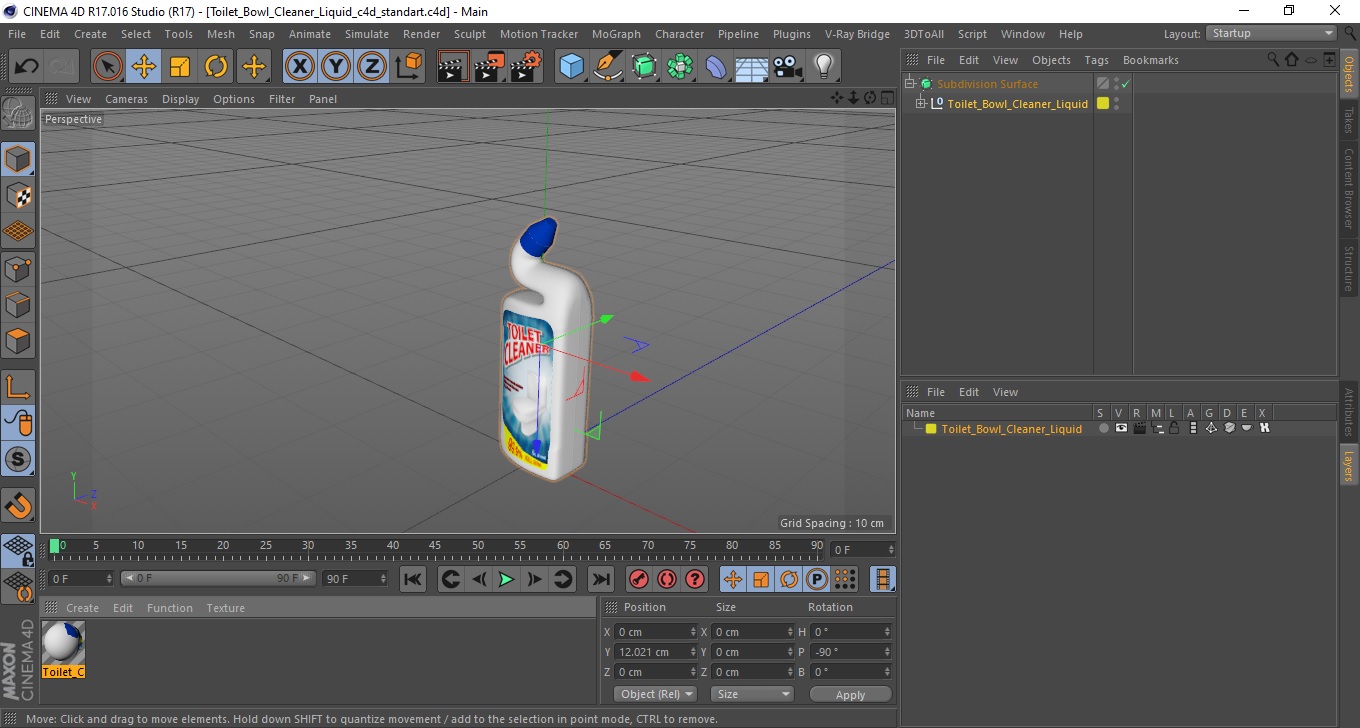Toggle Y axis lock
The image size is (1360, 728).
coord(336,67)
